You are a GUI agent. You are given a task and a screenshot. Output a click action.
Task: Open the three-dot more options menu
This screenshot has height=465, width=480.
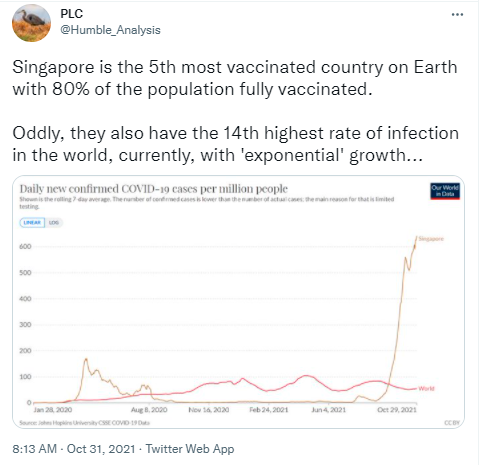pos(457,14)
